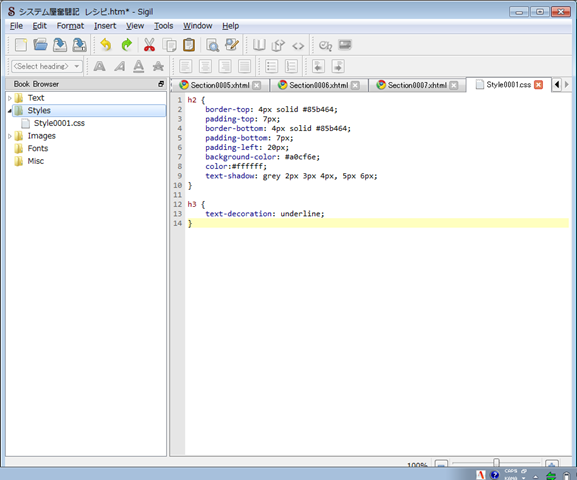Apply italic formatting icon

119,66
